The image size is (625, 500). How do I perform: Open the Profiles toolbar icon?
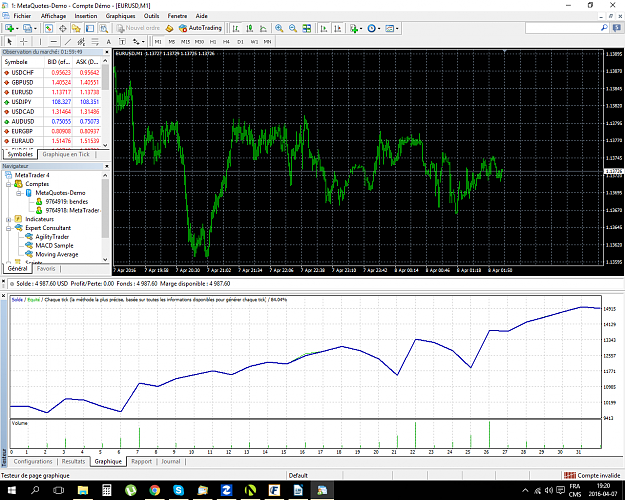(27, 28)
